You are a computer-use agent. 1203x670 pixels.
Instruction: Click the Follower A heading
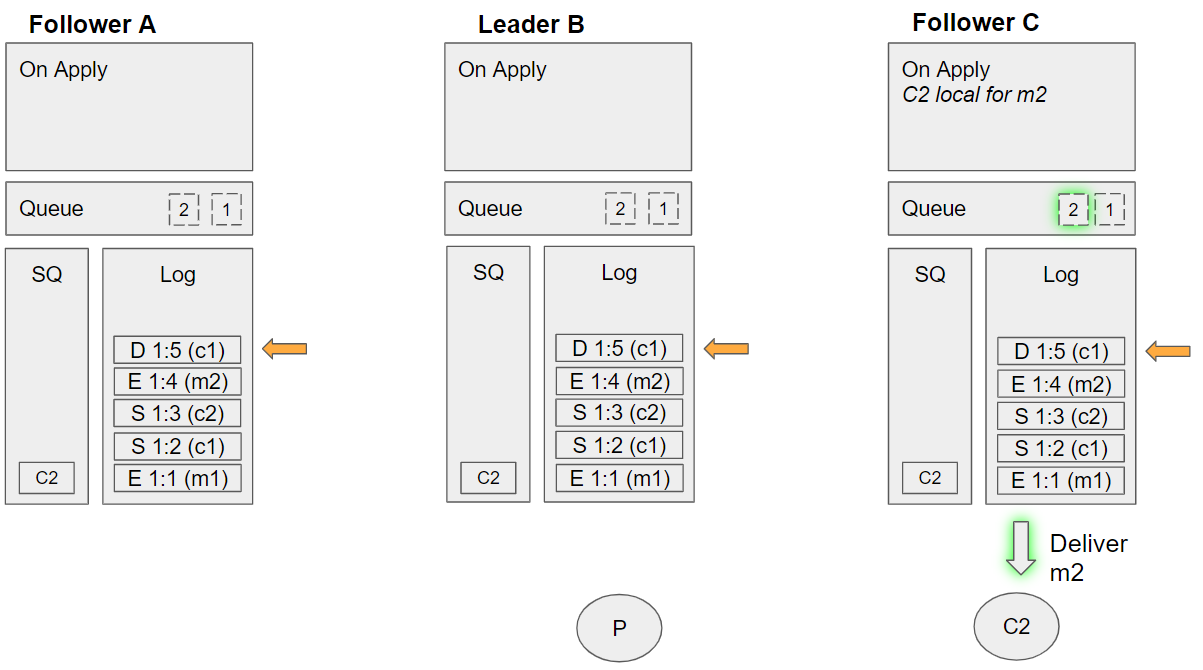click(x=92, y=25)
